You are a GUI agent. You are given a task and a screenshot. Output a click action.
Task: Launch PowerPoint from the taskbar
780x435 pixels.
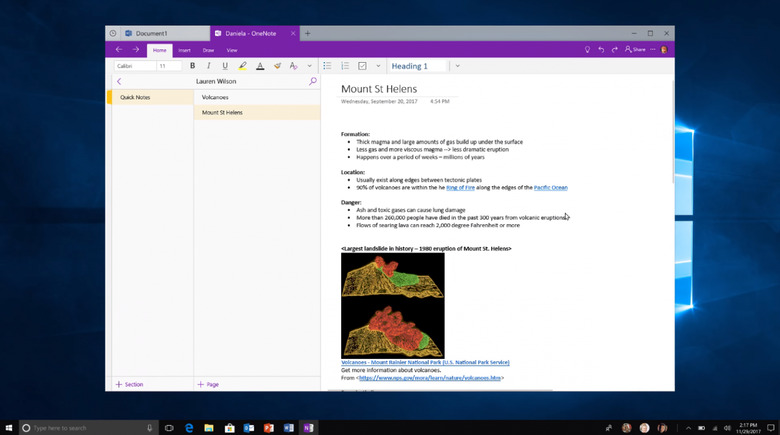pyautogui.click(x=269, y=427)
